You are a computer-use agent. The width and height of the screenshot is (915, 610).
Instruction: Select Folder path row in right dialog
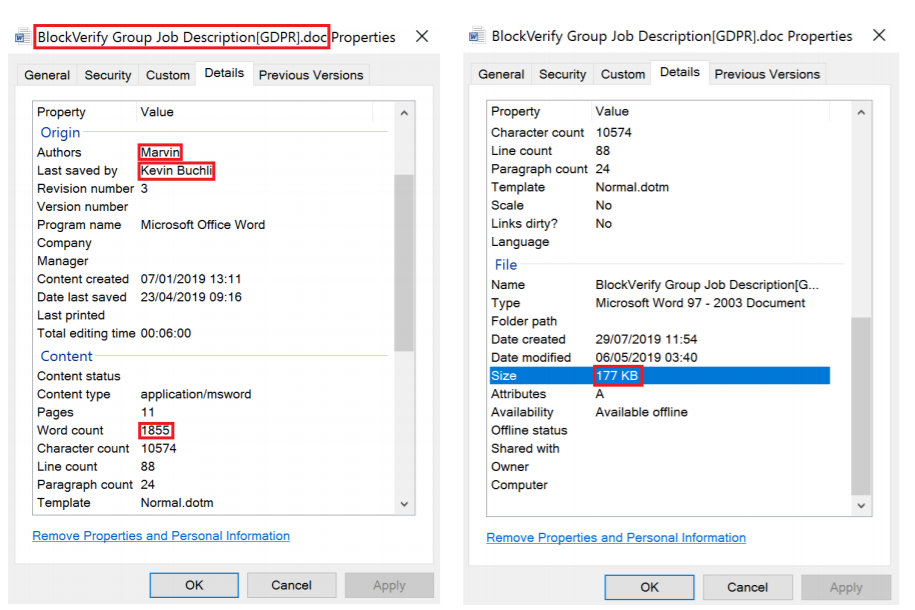659,321
